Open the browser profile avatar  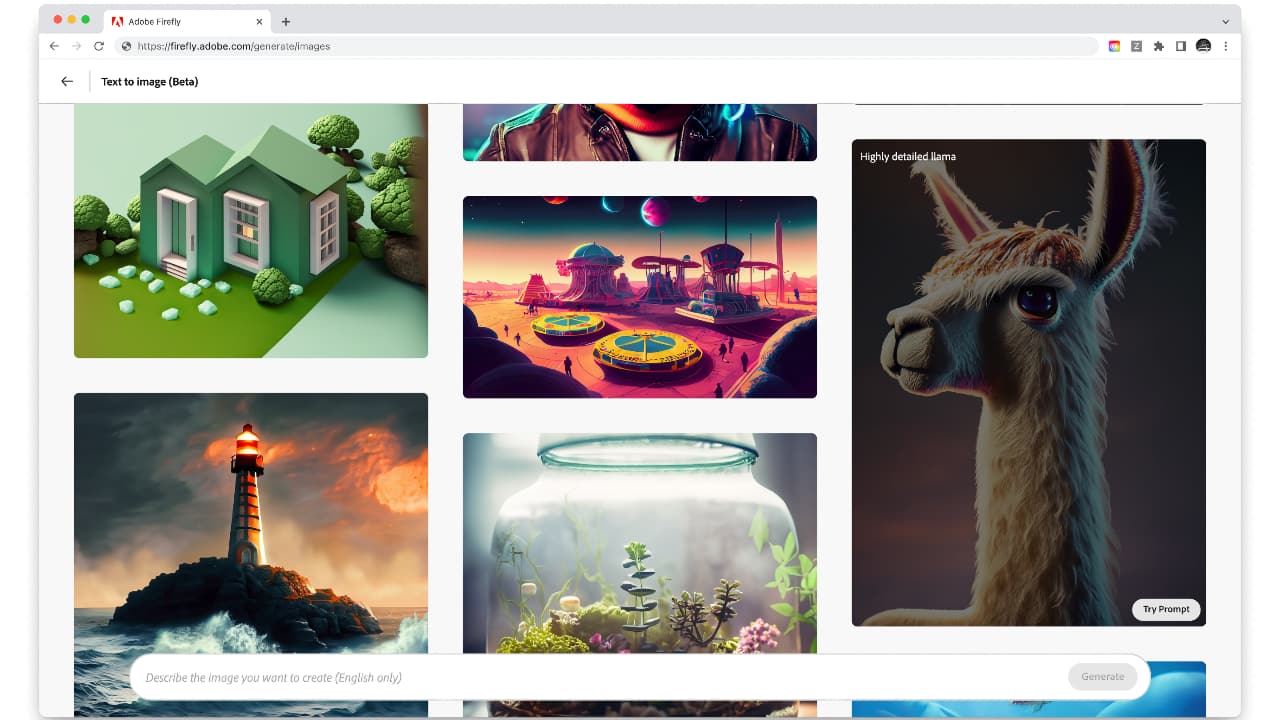tap(1204, 46)
